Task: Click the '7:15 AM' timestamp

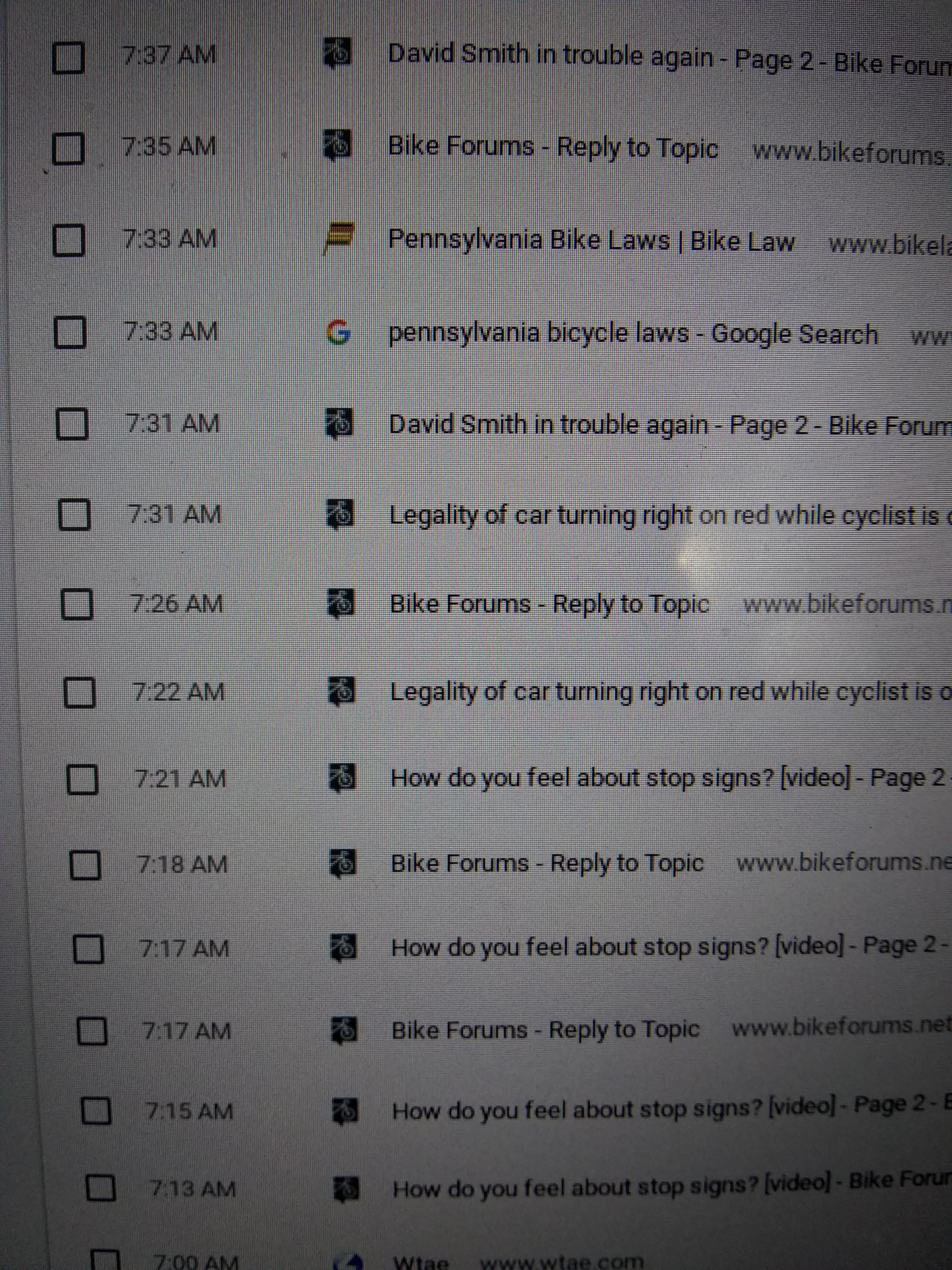Action: tap(189, 1111)
